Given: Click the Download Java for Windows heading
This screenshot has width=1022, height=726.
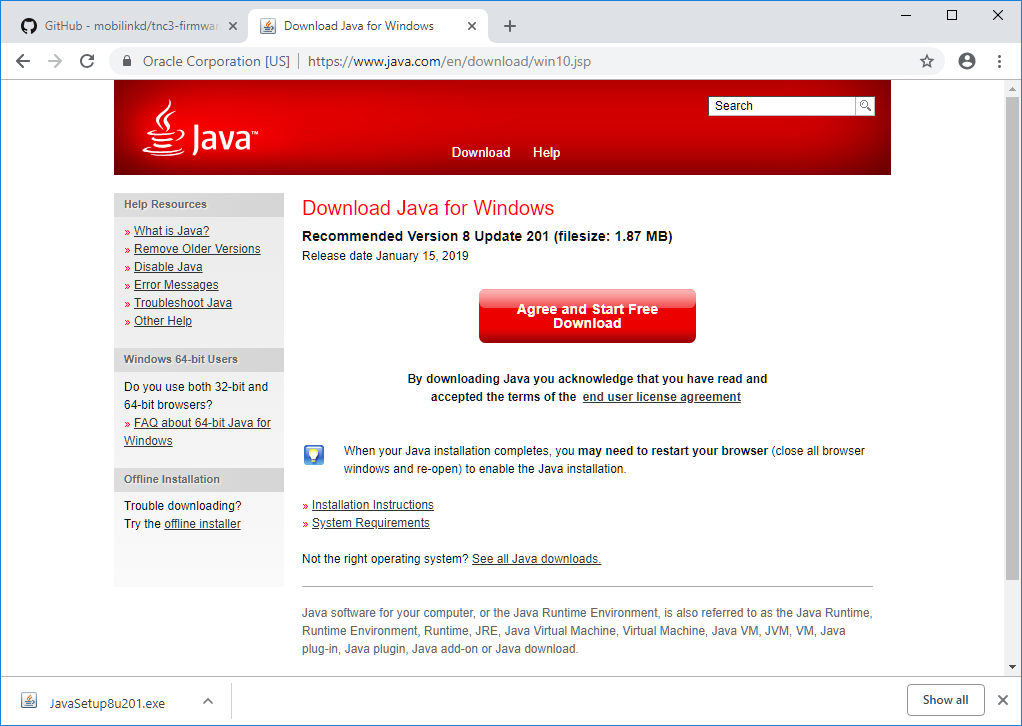Looking at the screenshot, I should (x=428, y=208).
